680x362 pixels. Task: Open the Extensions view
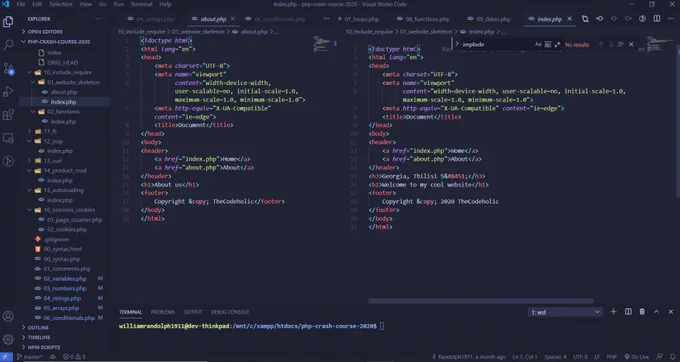pos(8,115)
